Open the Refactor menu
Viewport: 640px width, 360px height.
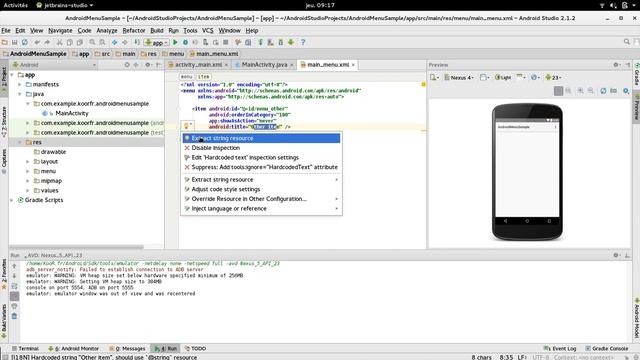pos(134,30)
